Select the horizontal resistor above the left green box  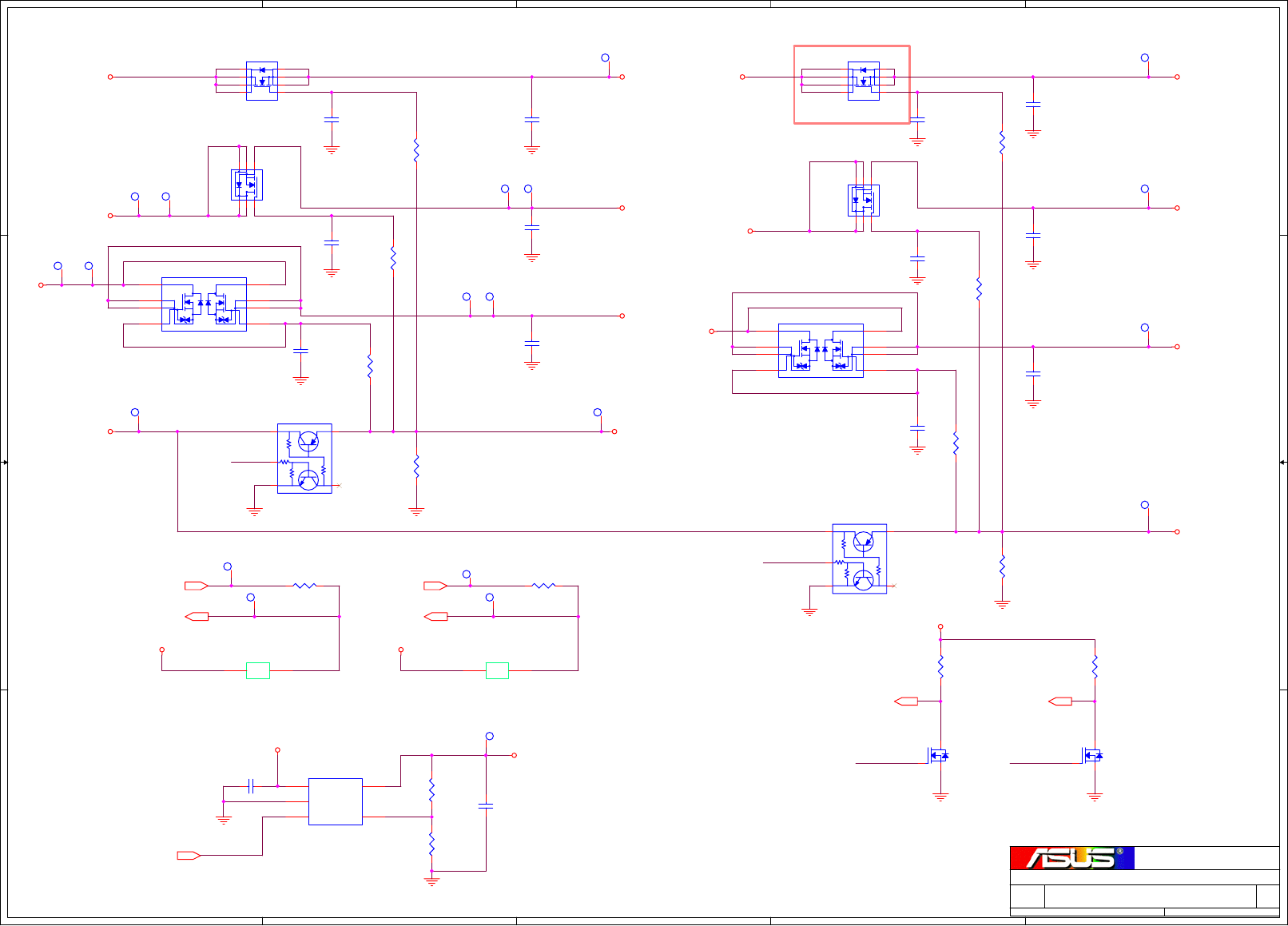pyautogui.click(x=304, y=586)
